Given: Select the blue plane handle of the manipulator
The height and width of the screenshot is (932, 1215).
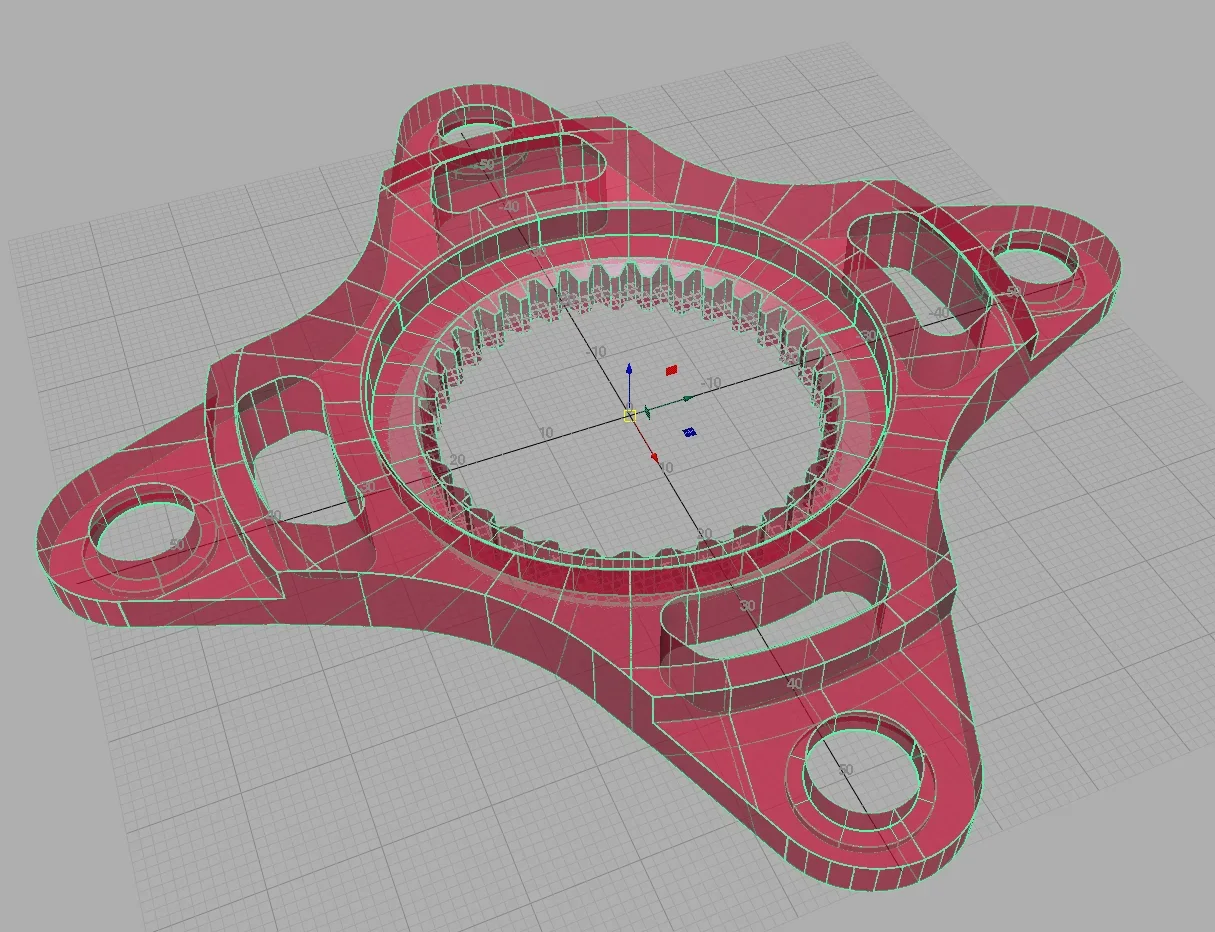Looking at the screenshot, I should (x=689, y=432).
